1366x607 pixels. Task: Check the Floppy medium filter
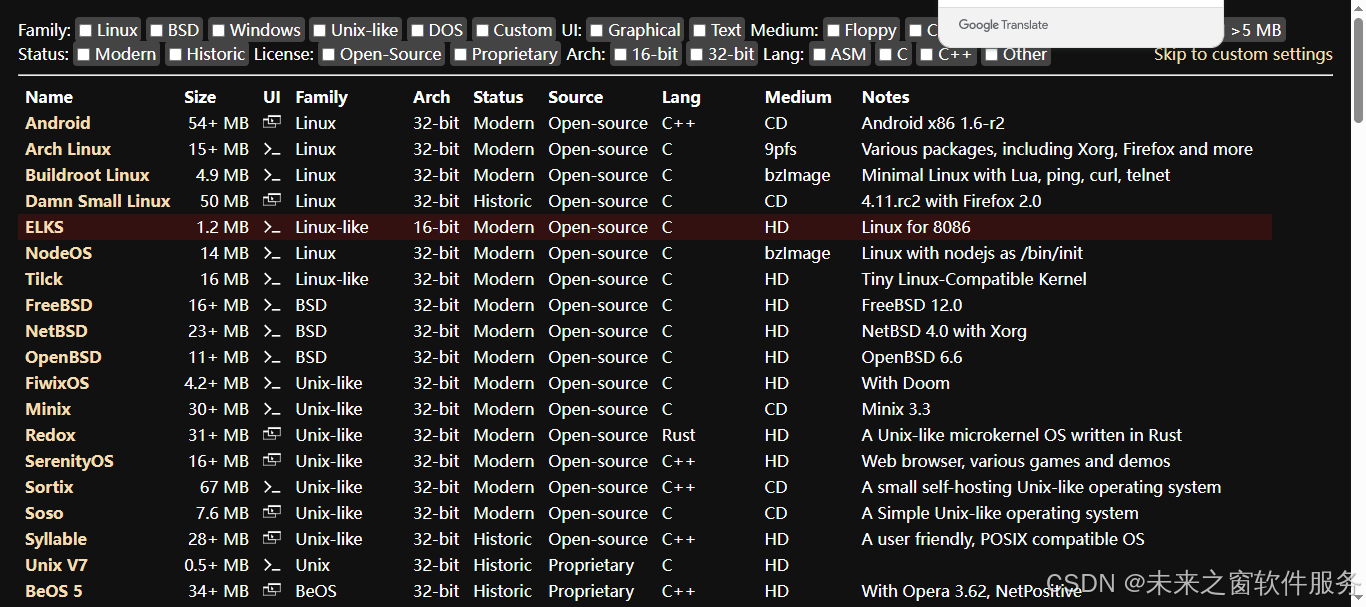[x=833, y=31]
